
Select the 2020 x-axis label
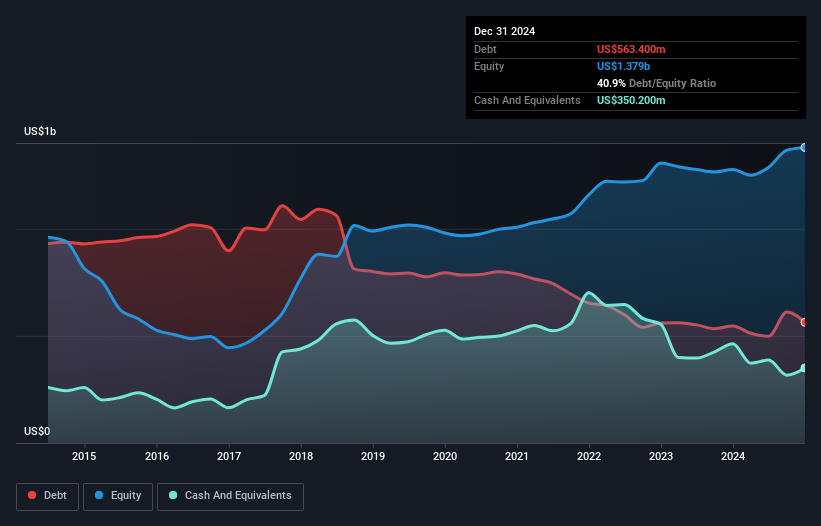[445, 456]
